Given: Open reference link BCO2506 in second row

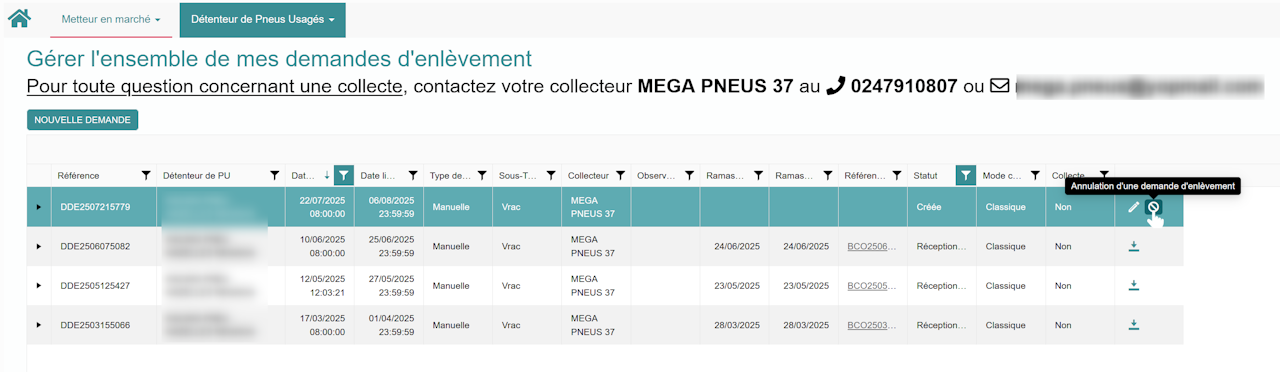Looking at the screenshot, I should [872, 246].
